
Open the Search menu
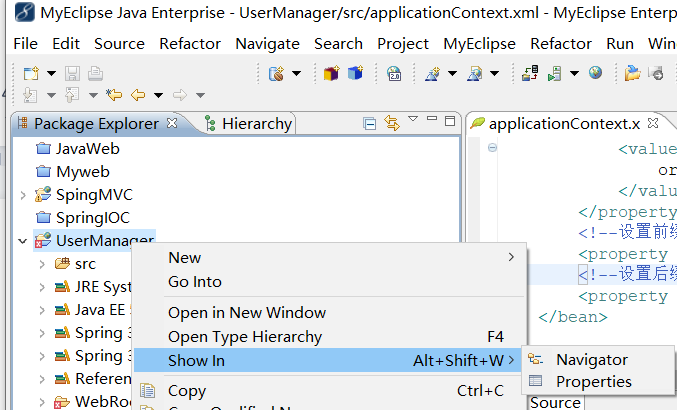[338, 44]
